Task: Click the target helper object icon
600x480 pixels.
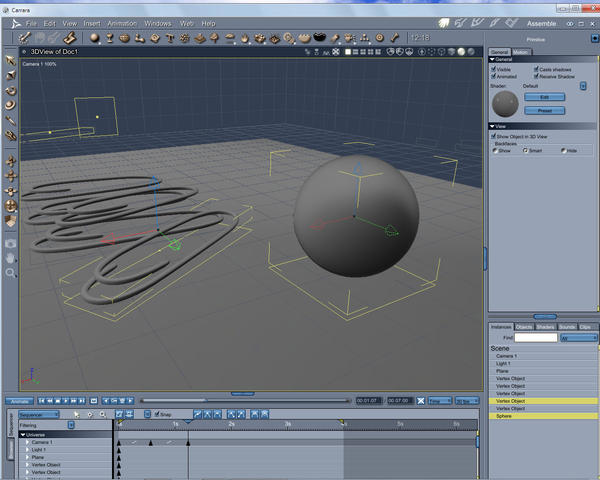Action: coord(379,38)
